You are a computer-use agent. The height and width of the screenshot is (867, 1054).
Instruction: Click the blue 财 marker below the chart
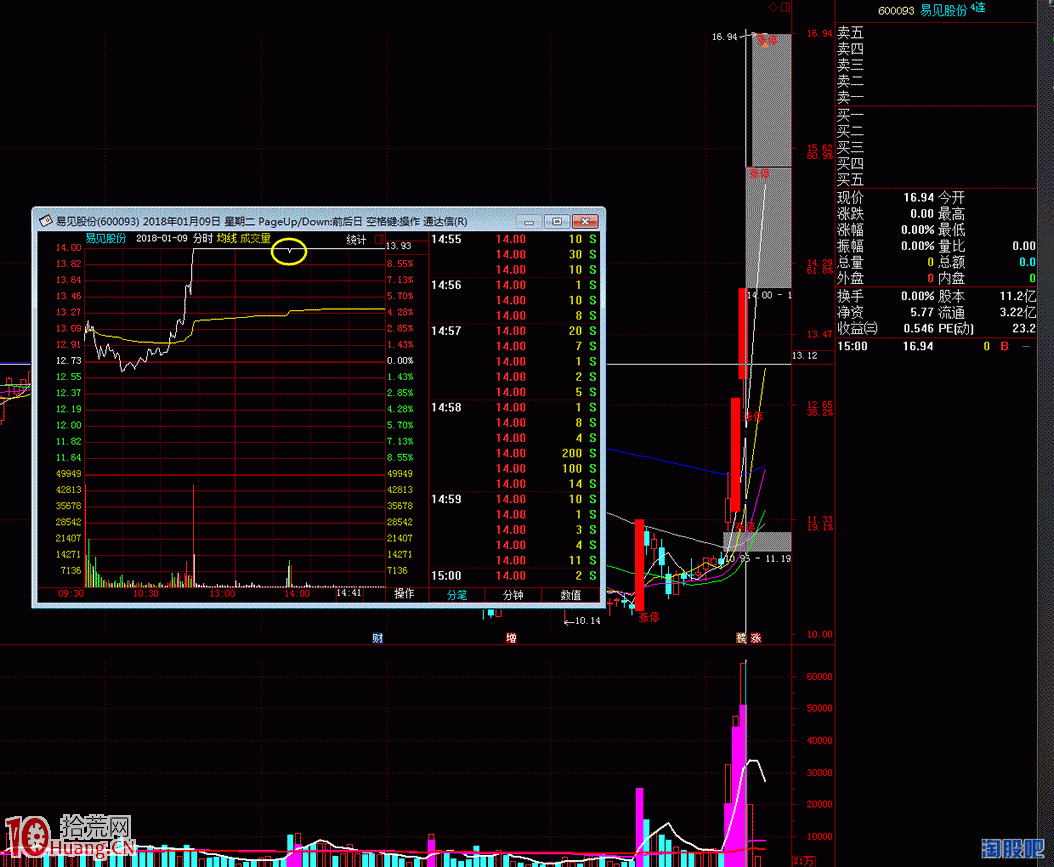tap(378, 638)
